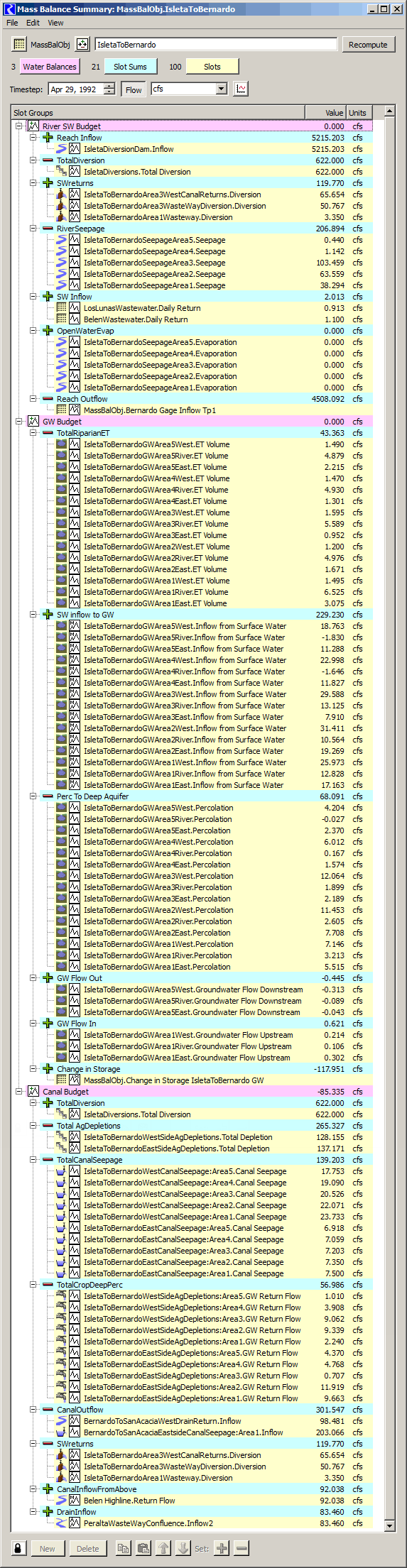
Task: Open the File menu
Action: click(12, 23)
